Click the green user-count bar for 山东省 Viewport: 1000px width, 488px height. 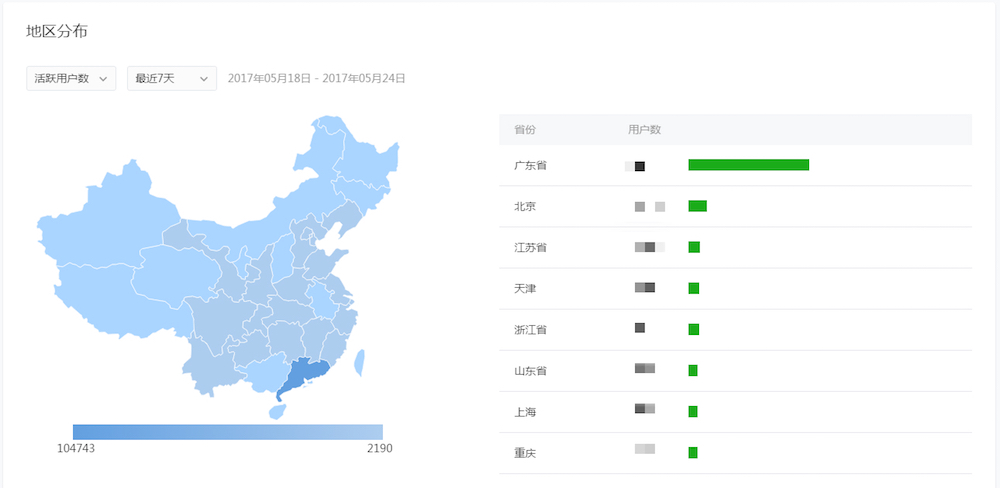point(693,371)
